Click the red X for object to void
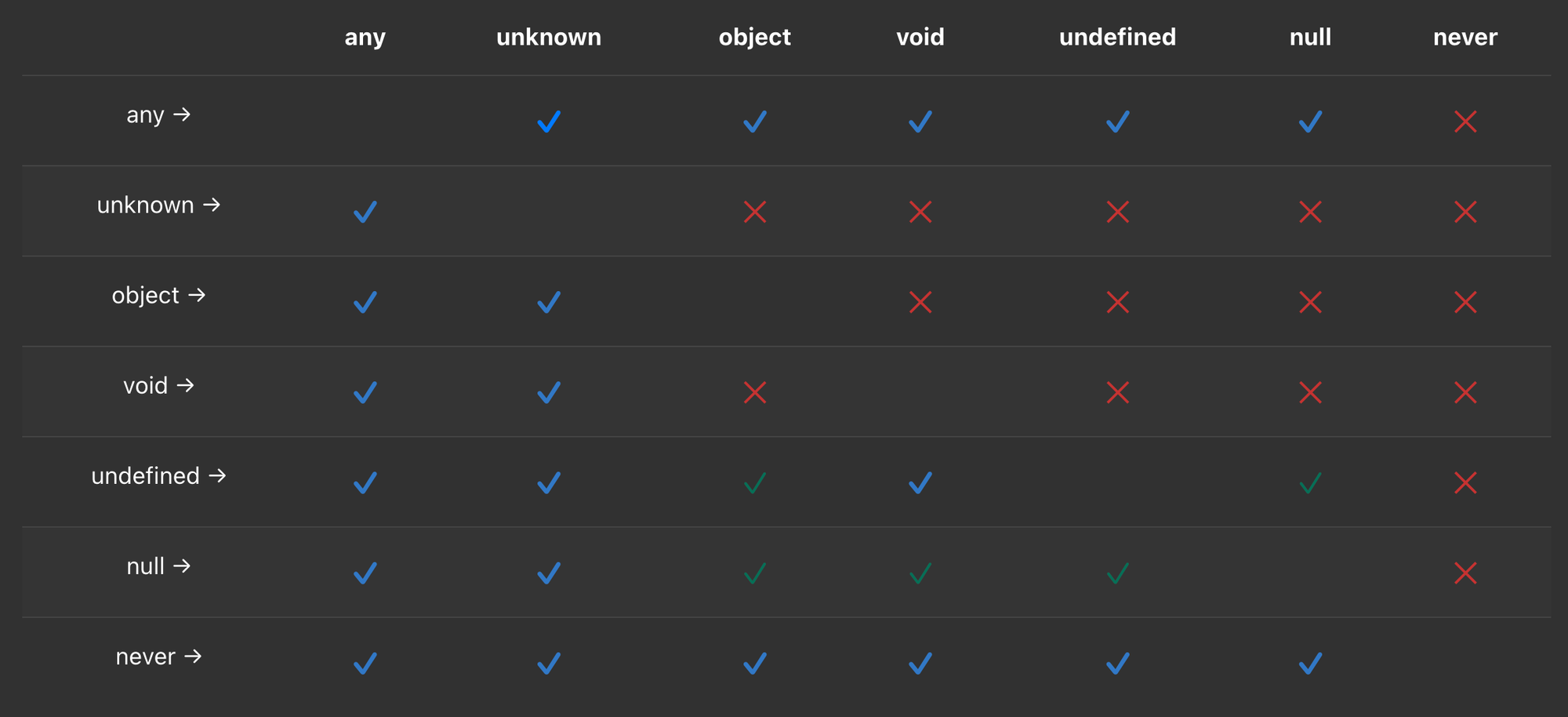The width and height of the screenshot is (1568, 717). pyautogui.click(x=920, y=302)
